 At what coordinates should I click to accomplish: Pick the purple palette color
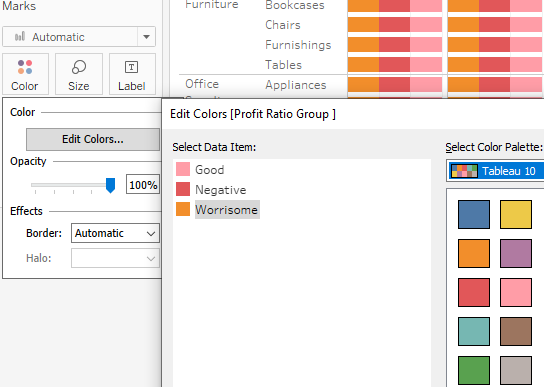(x=516, y=253)
